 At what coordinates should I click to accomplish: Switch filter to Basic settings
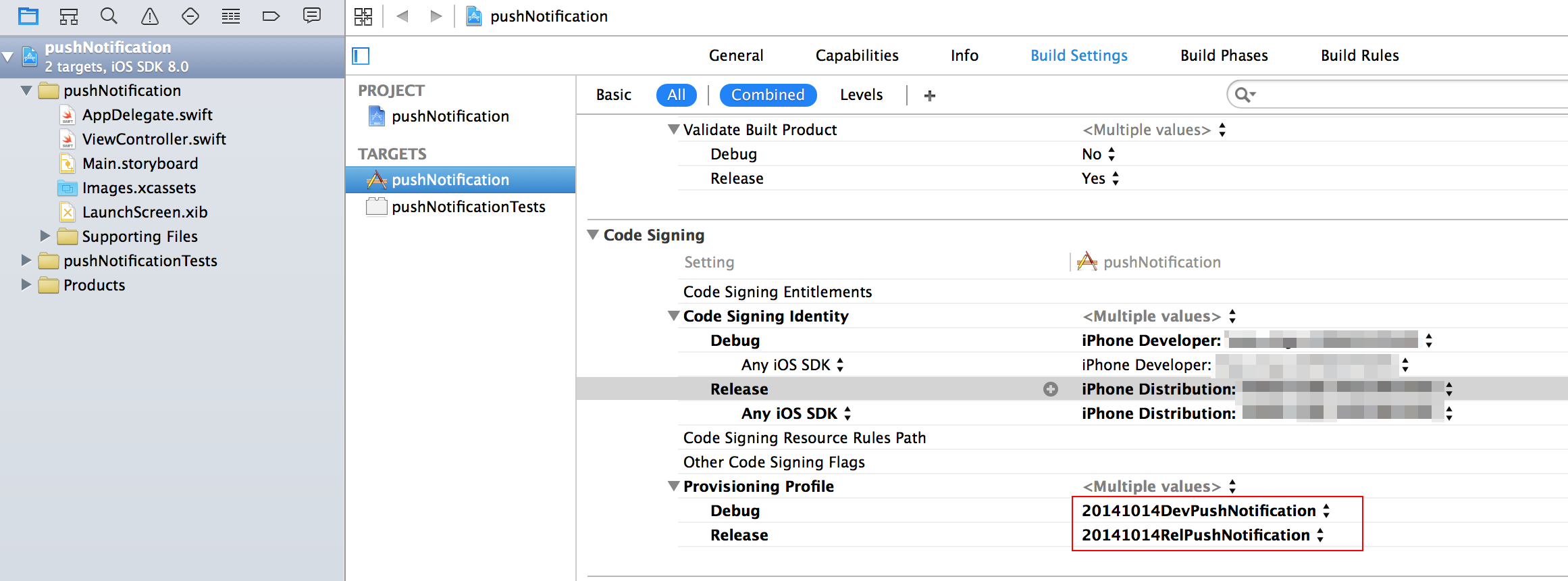click(x=614, y=95)
